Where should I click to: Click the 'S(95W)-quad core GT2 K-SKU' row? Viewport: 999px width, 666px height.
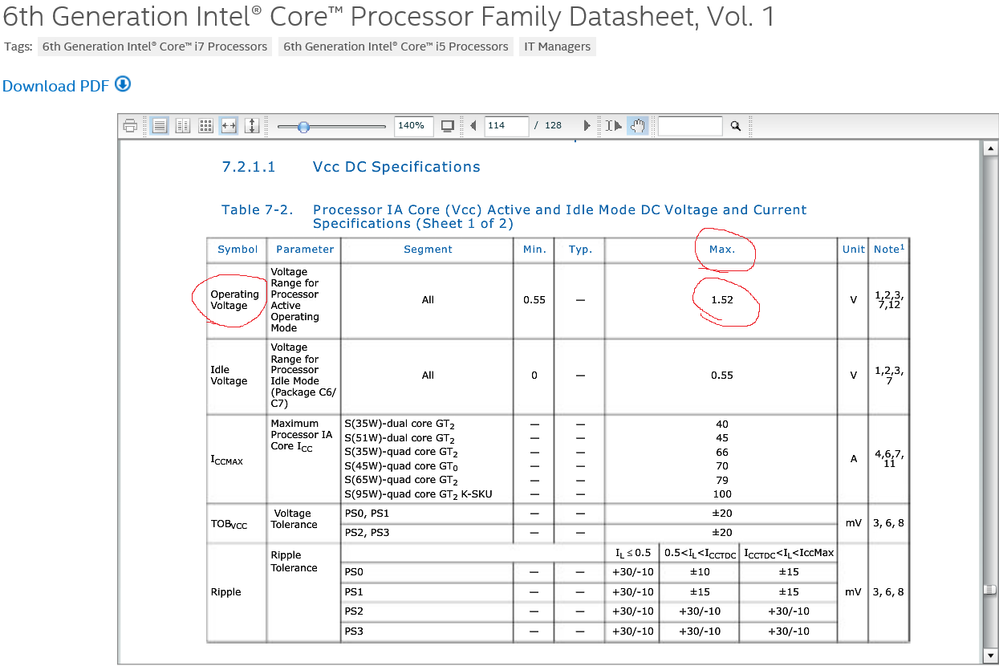tap(418, 495)
